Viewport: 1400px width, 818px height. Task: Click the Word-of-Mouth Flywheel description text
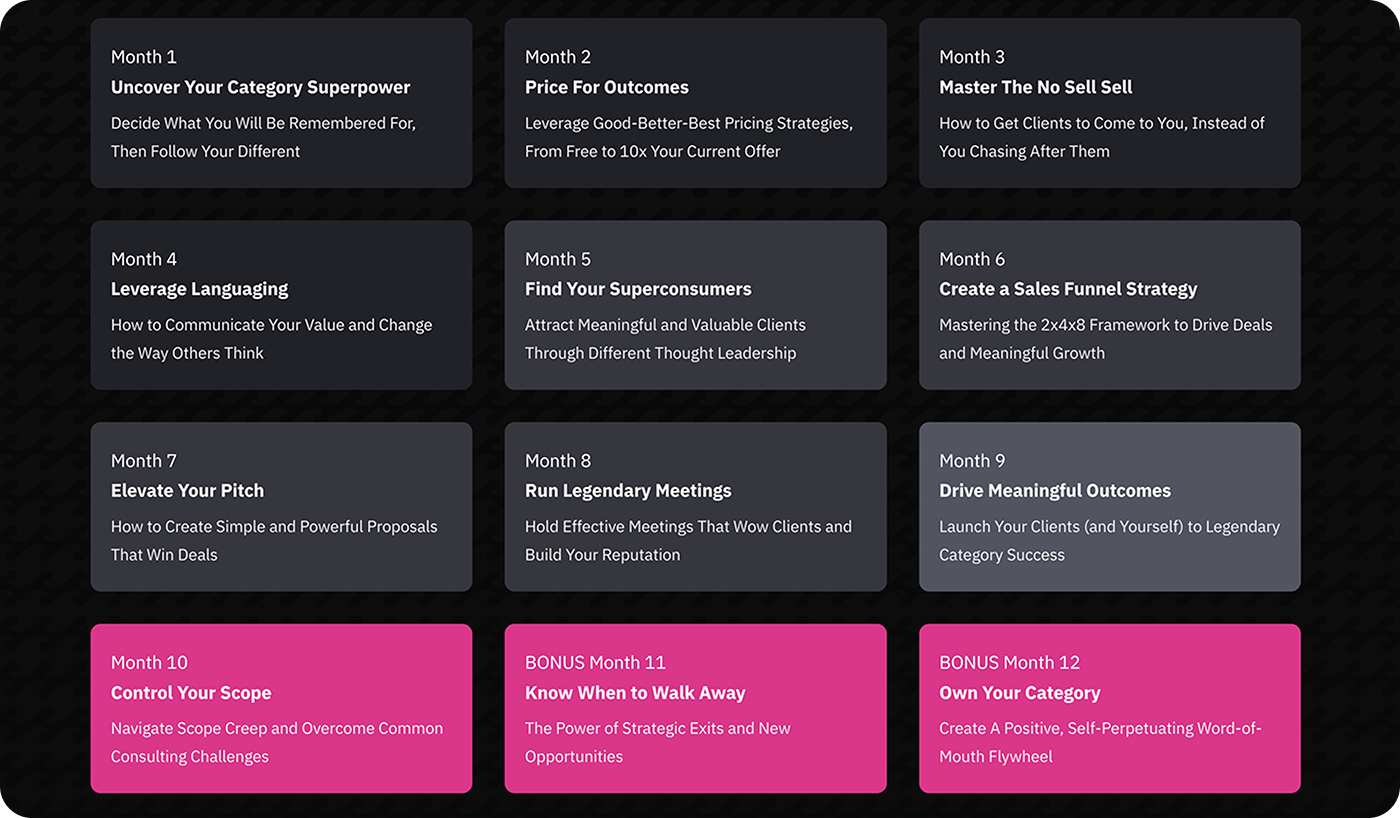pos(1101,743)
